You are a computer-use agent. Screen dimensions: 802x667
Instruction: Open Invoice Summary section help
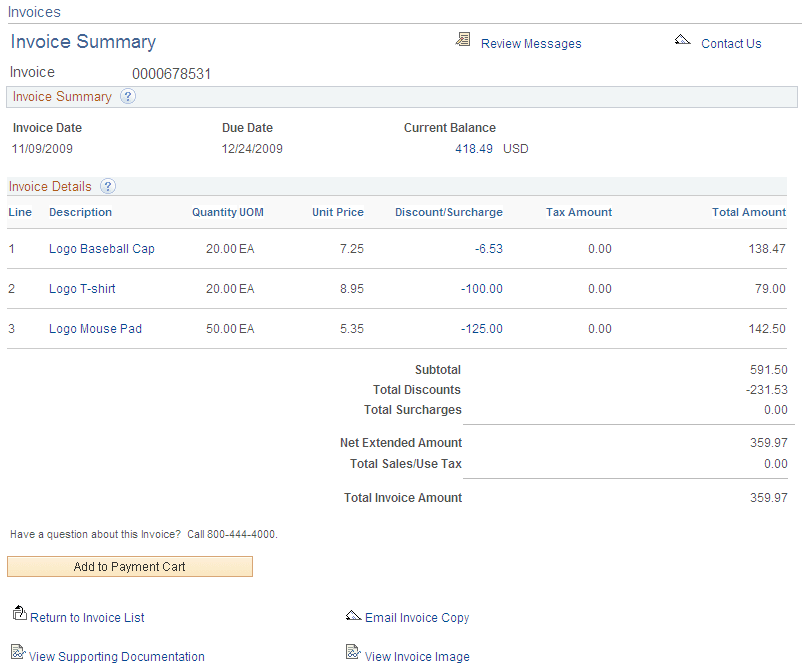tap(128, 96)
